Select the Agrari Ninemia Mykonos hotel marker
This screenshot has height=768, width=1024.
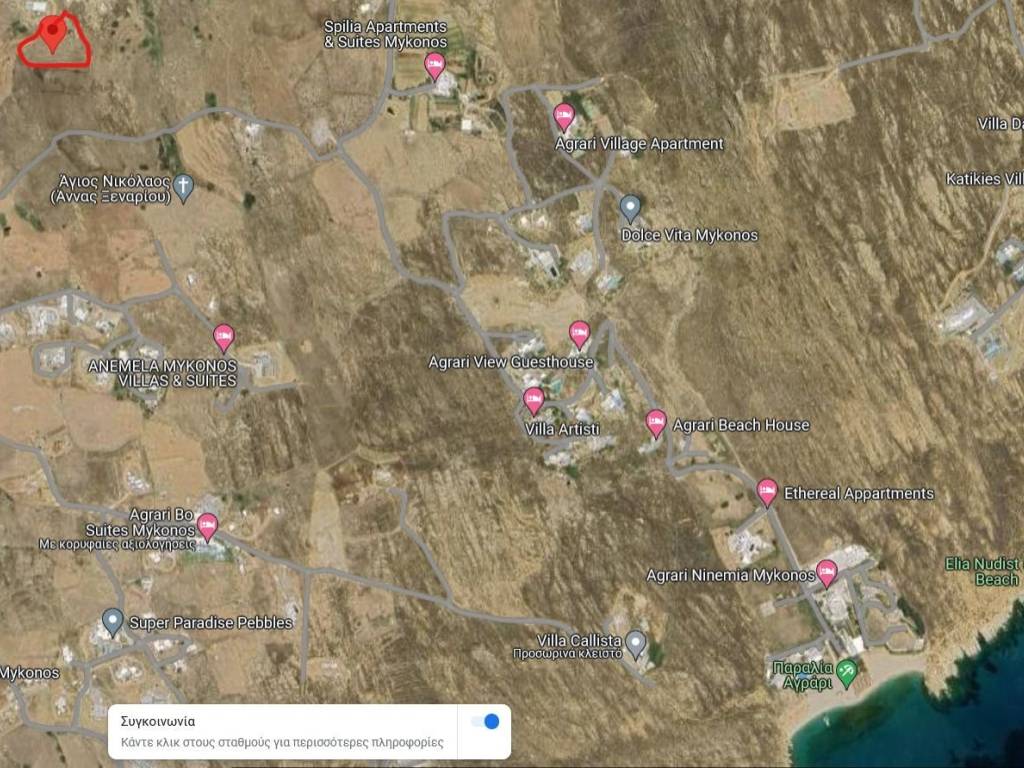826,573
